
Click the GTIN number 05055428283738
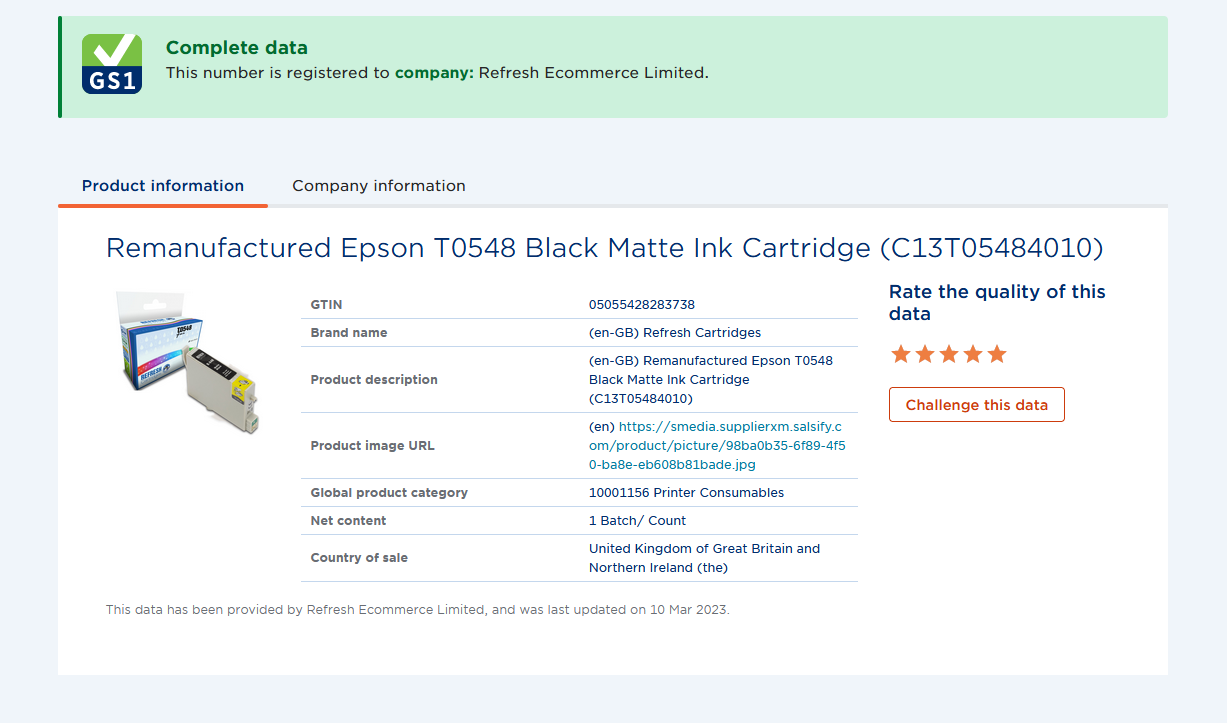[641, 304]
